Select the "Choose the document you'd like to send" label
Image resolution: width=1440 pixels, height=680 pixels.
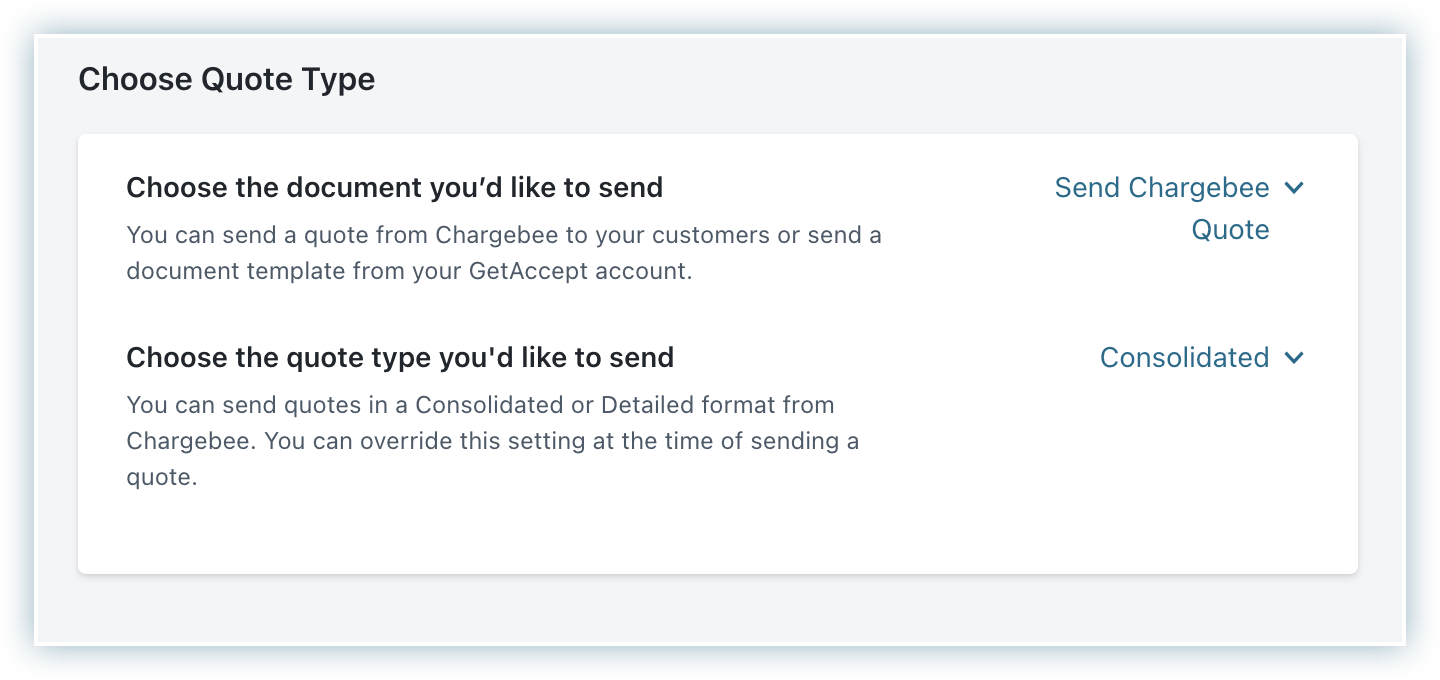coord(394,187)
